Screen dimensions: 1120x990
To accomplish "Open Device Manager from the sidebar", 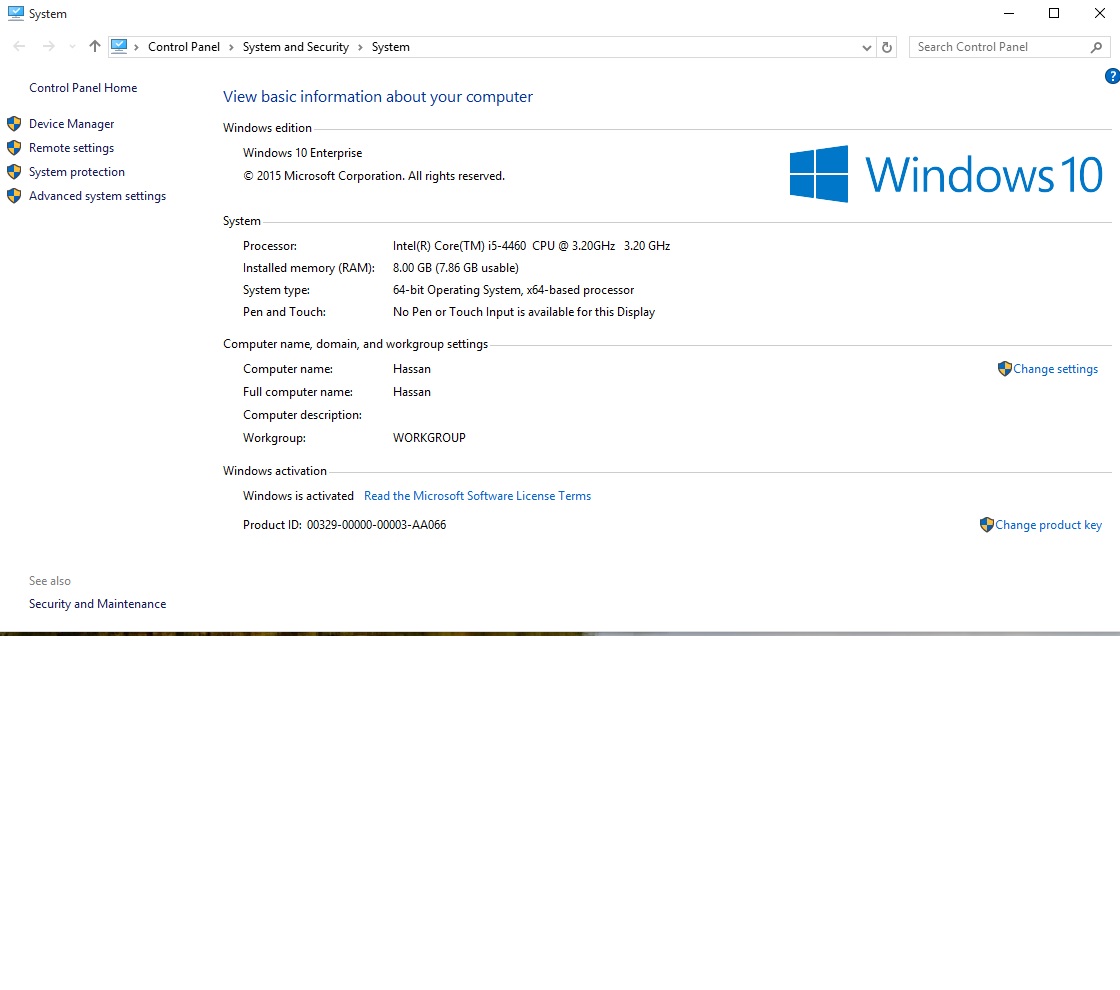I will point(71,124).
